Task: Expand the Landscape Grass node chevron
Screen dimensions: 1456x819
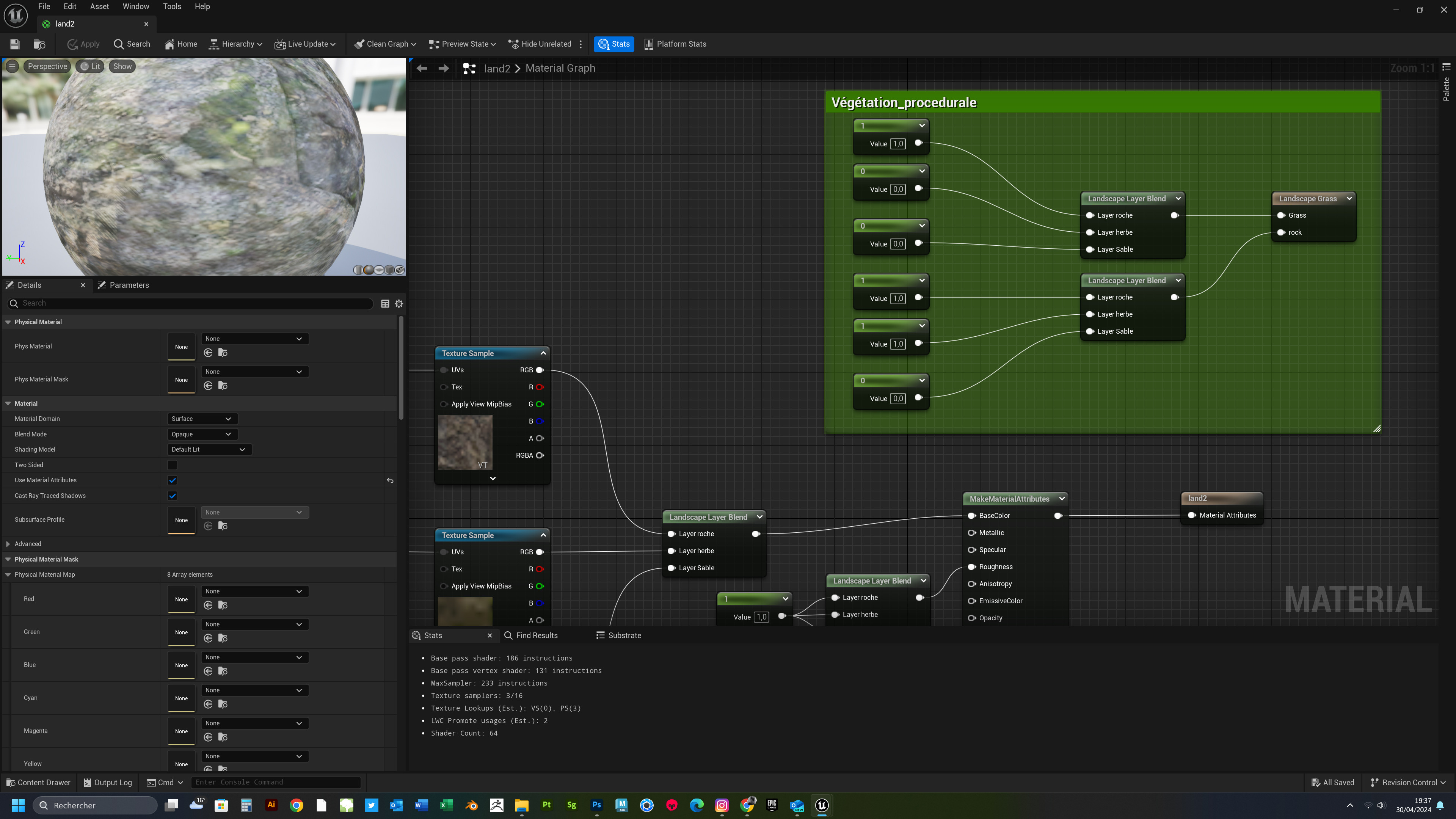Action: point(1349,198)
